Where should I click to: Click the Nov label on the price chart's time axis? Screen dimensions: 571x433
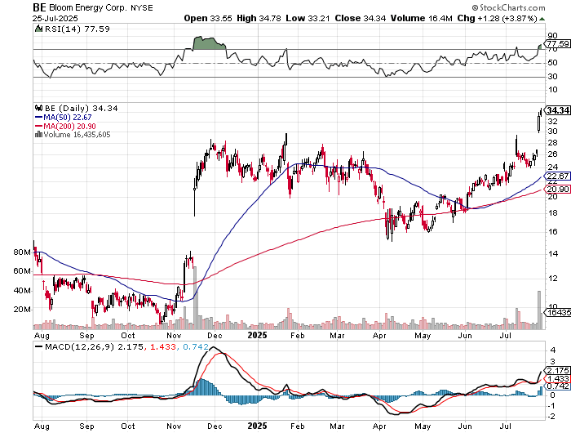(x=174, y=335)
